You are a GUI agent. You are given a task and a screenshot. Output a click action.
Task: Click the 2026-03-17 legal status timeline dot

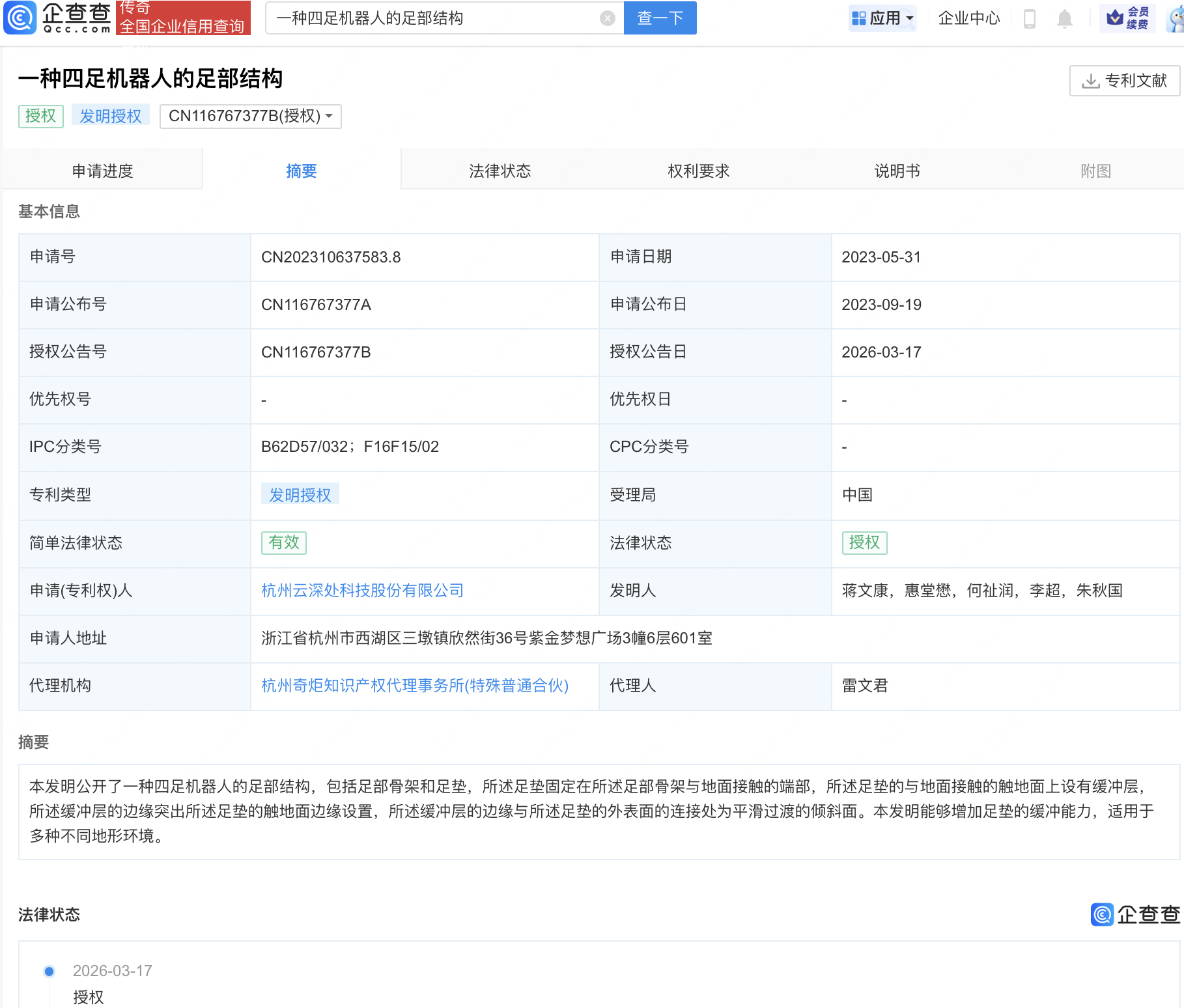(x=49, y=972)
